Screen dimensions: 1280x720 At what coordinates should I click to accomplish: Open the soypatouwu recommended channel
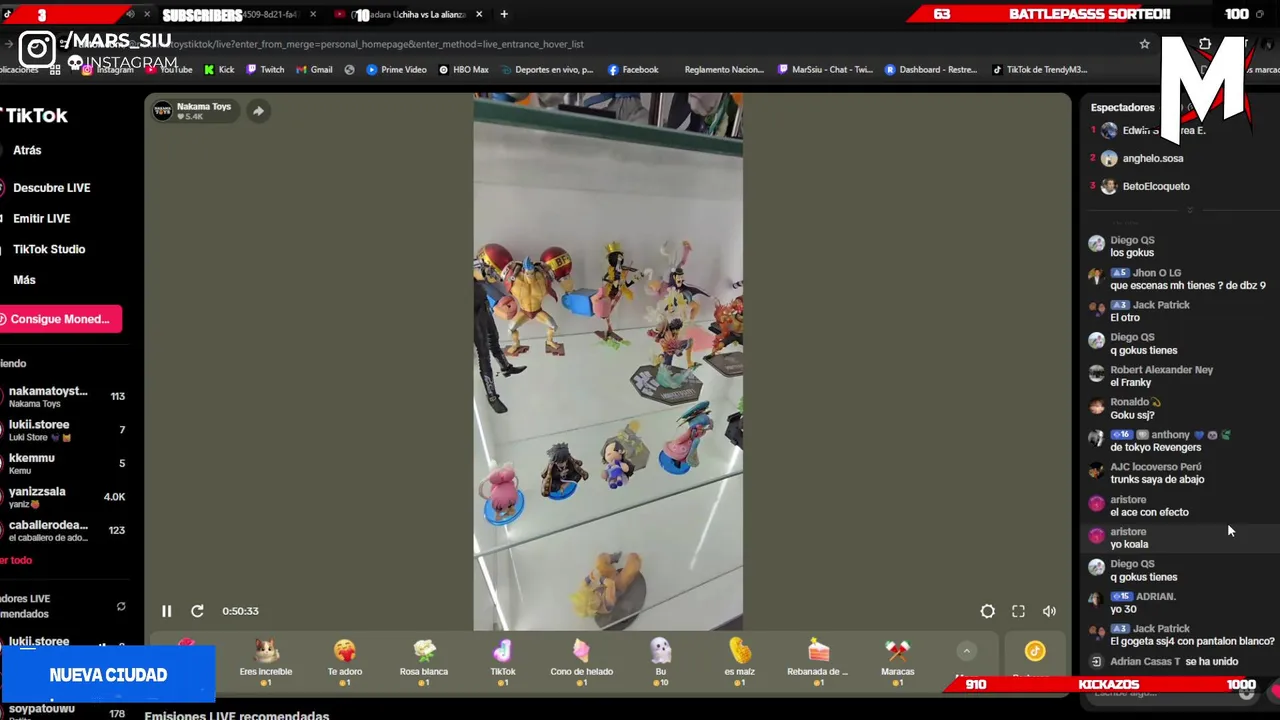(63, 711)
